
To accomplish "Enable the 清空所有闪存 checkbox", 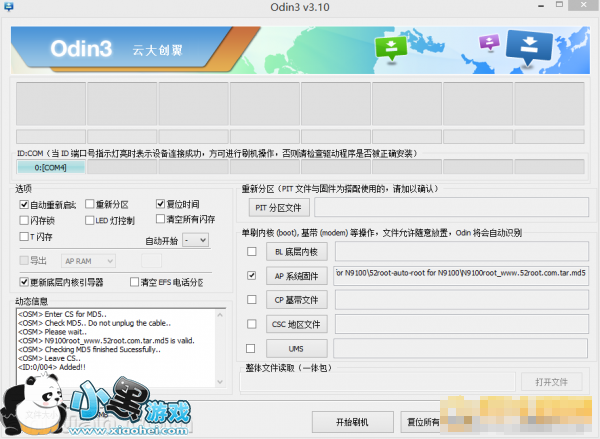I will [x=161, y=219].
